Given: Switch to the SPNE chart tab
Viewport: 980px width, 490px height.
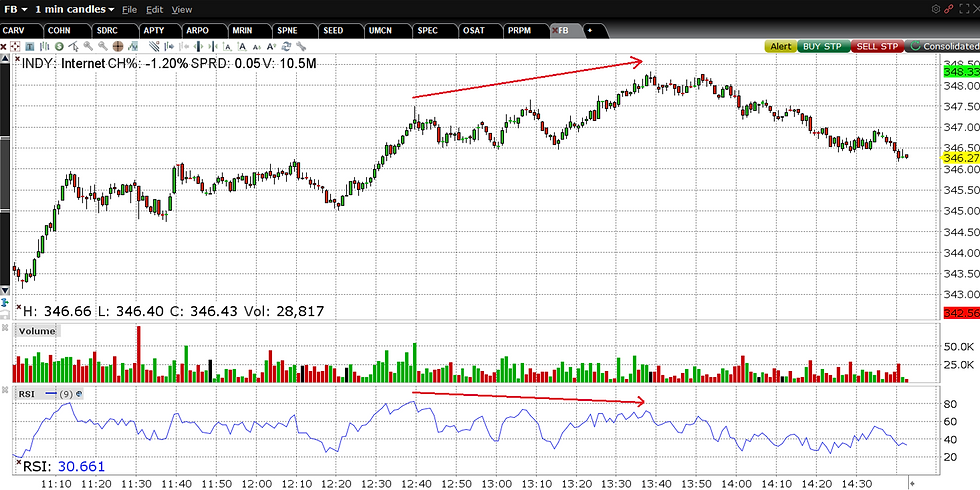Looking at the screenshot, I should (x=295, y=30).
